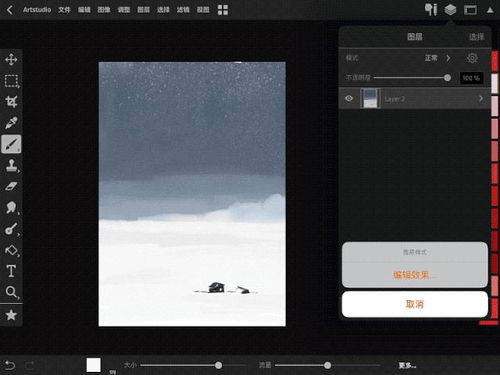Click the Artstudio app menu

[x=37, y=10]
